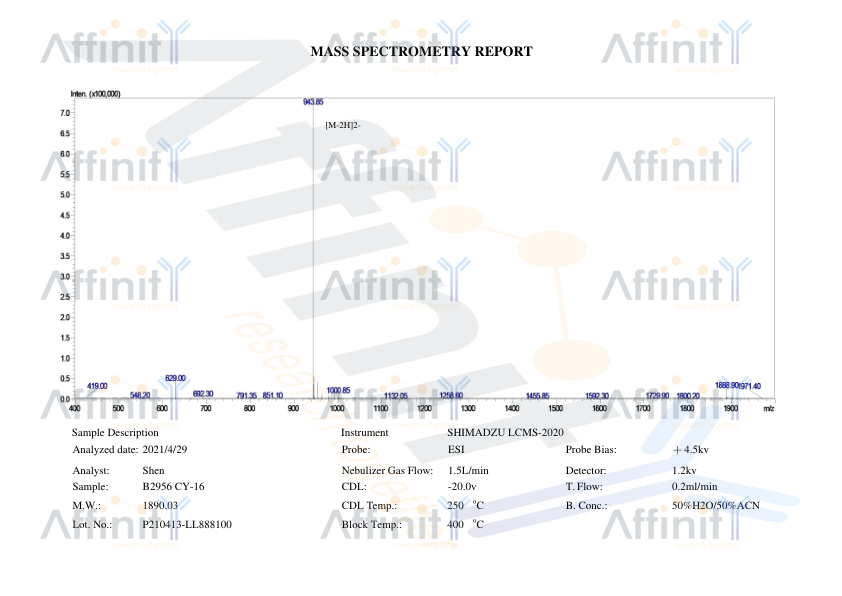Select the MASS SPECTROMETRY REPORT title

click(x=422, y=52)
